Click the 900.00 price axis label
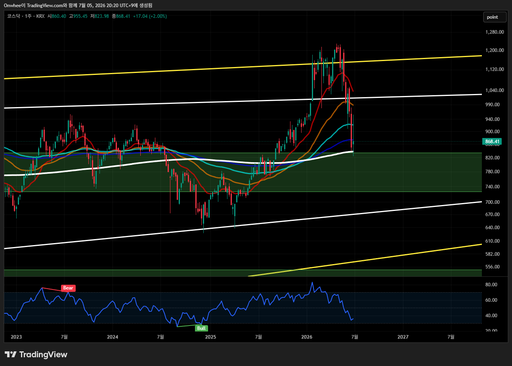Image resolution: width=512 pixels, height=366 pixels. pos(493,131)
